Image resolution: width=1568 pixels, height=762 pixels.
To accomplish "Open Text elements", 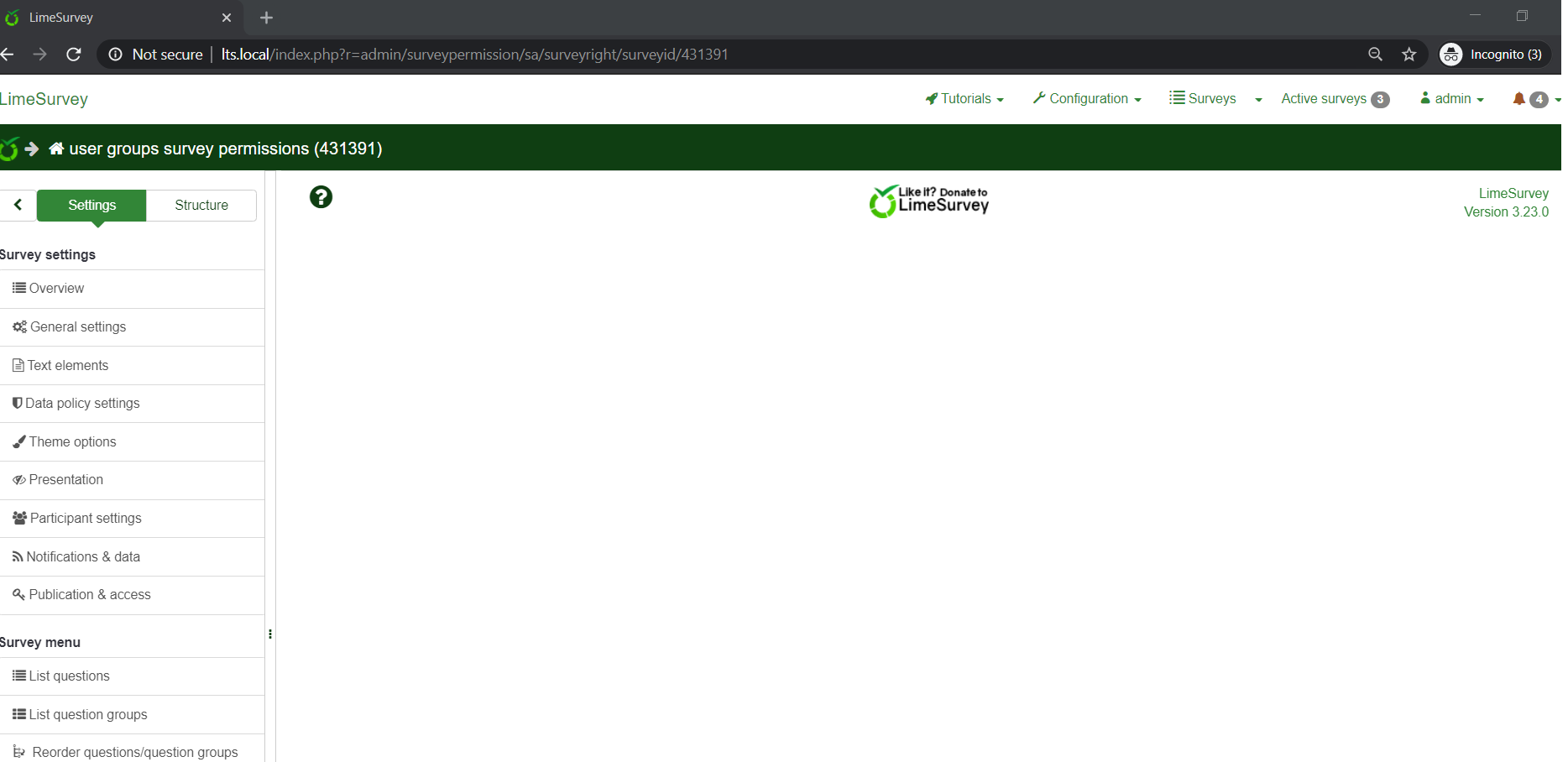I will tap(132, 366).
